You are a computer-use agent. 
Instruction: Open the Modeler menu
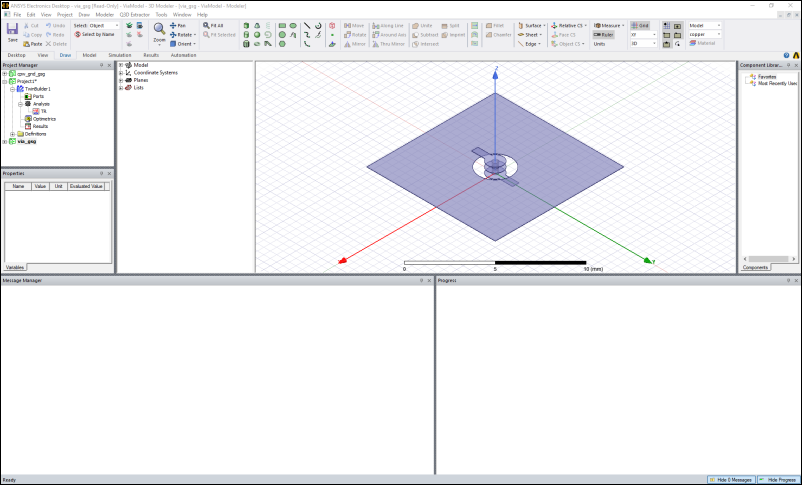point(104,15)
